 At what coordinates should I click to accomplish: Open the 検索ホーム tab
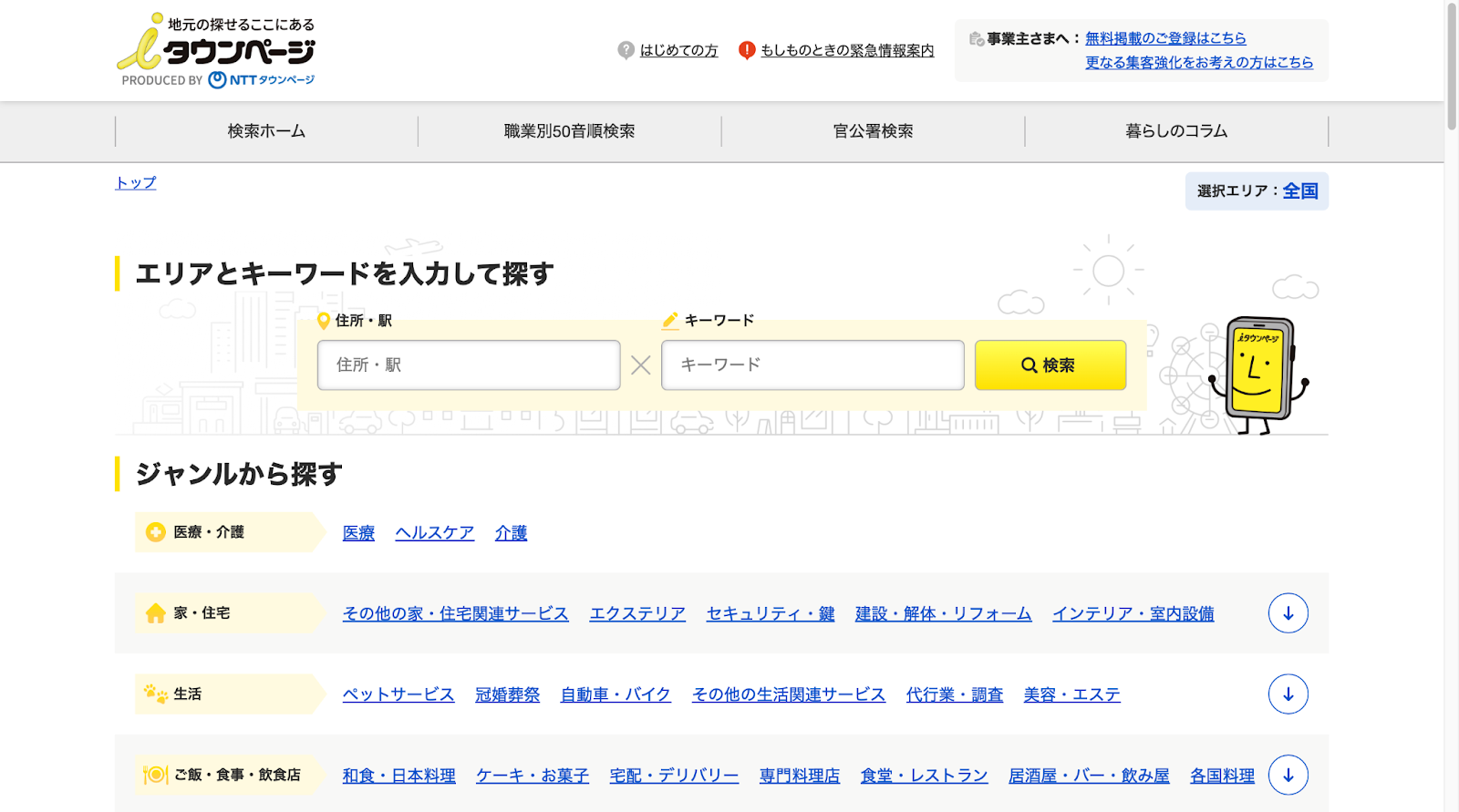point(266,131)
